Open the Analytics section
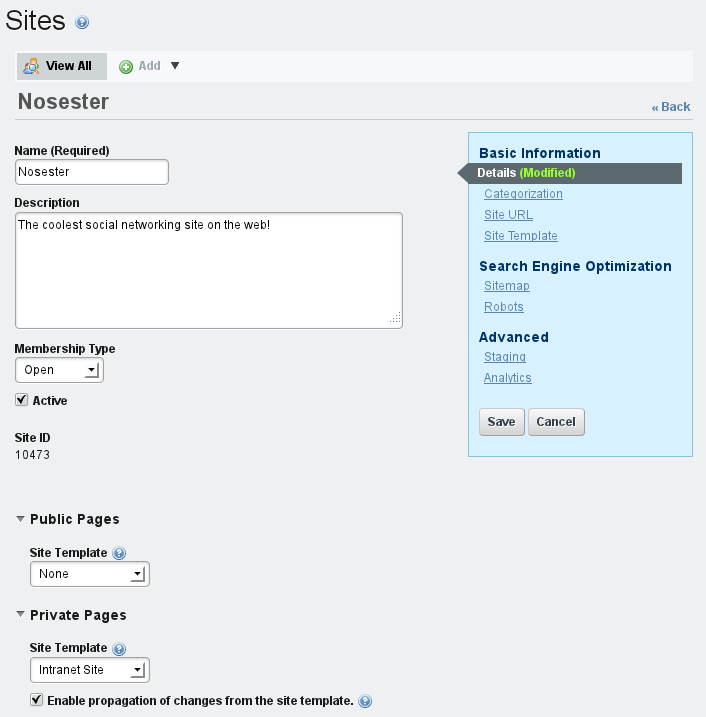 tap(508, 378)
